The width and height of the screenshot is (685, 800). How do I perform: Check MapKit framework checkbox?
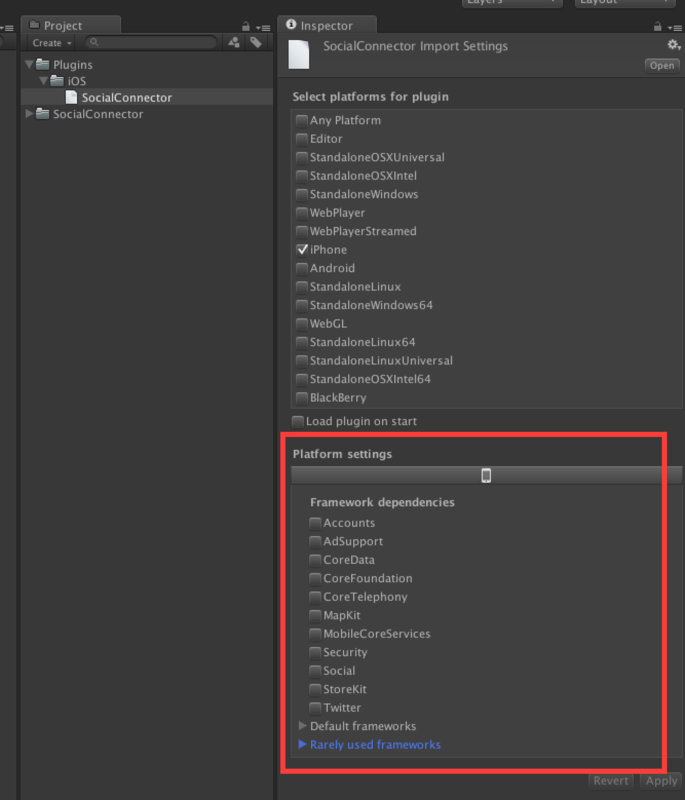[315, 615]
